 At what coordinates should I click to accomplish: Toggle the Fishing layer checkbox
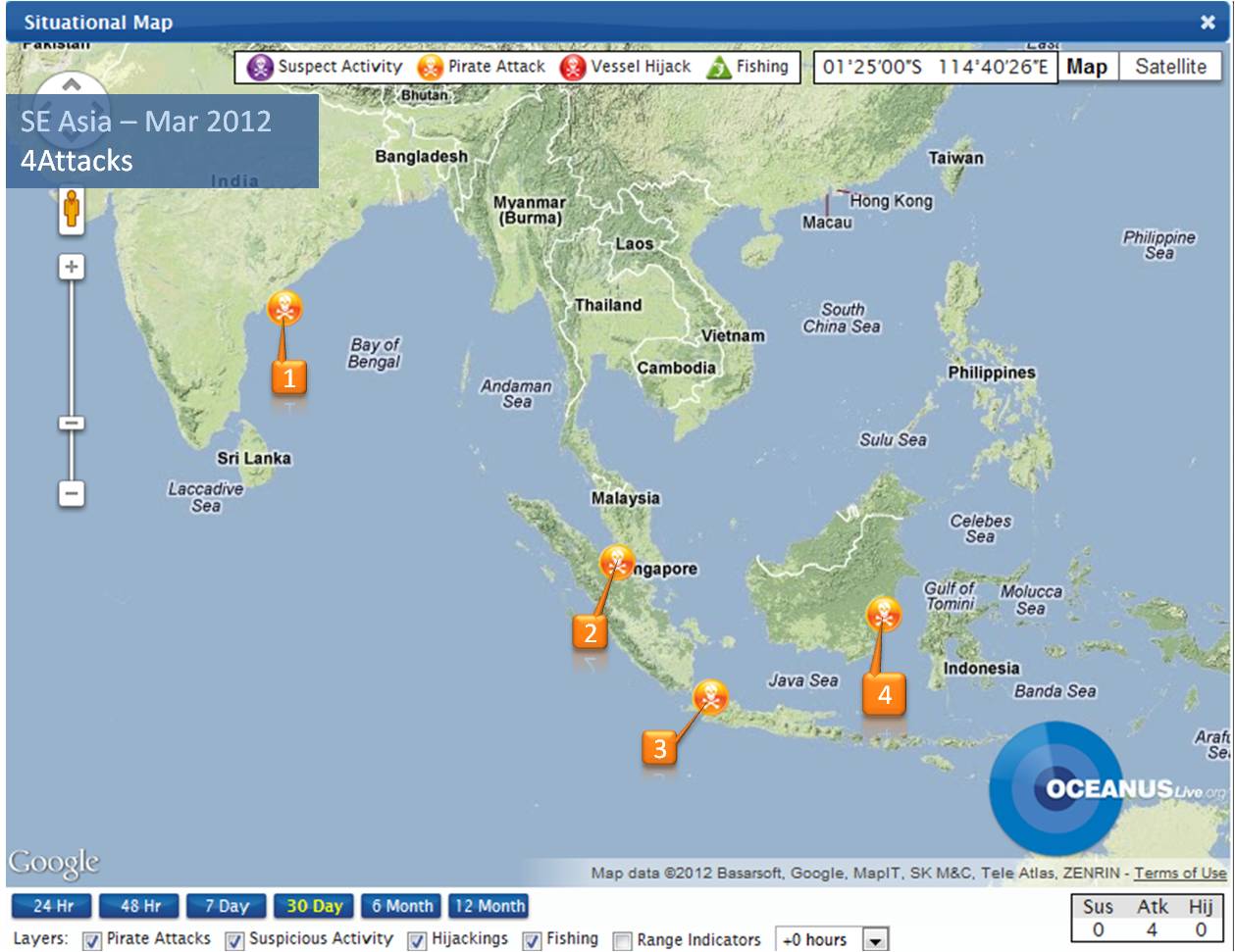(x=532, y=940)
